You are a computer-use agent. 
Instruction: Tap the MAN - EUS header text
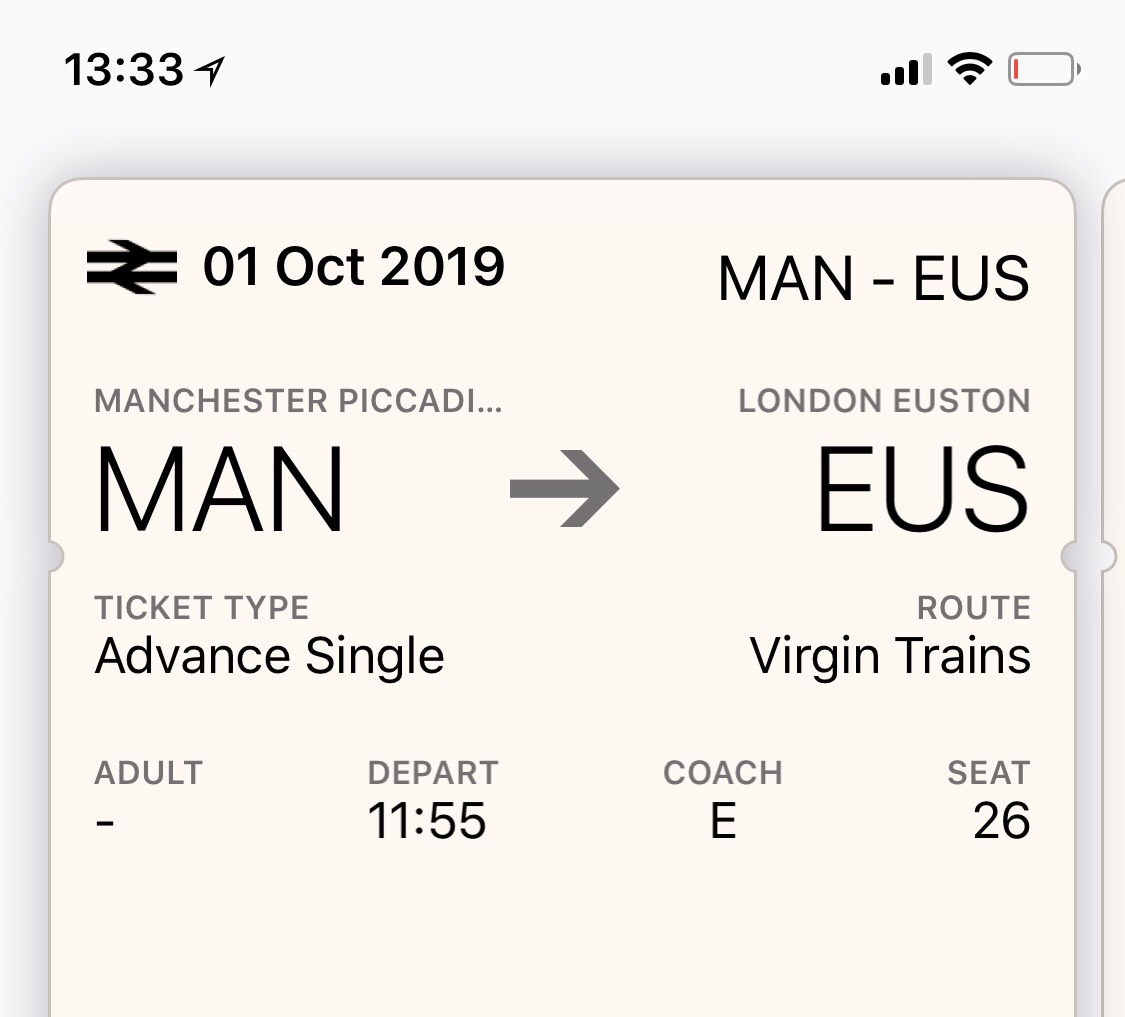tap(873, 278)
